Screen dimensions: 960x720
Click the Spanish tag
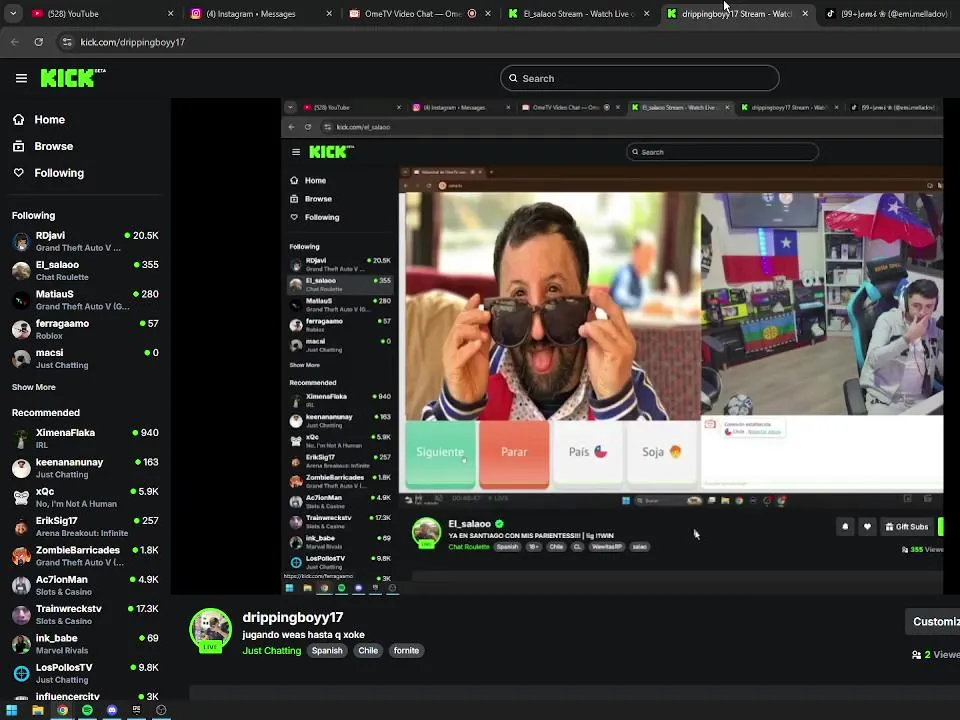(x=327, y=651)
